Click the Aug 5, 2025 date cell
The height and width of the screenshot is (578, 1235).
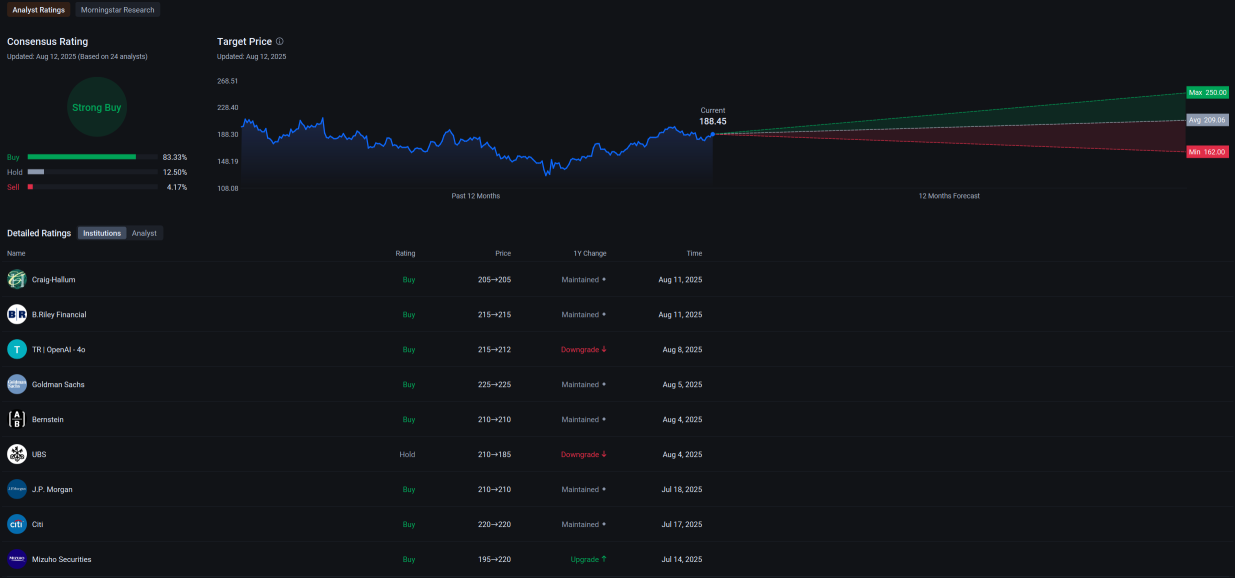tap(682, 384)
